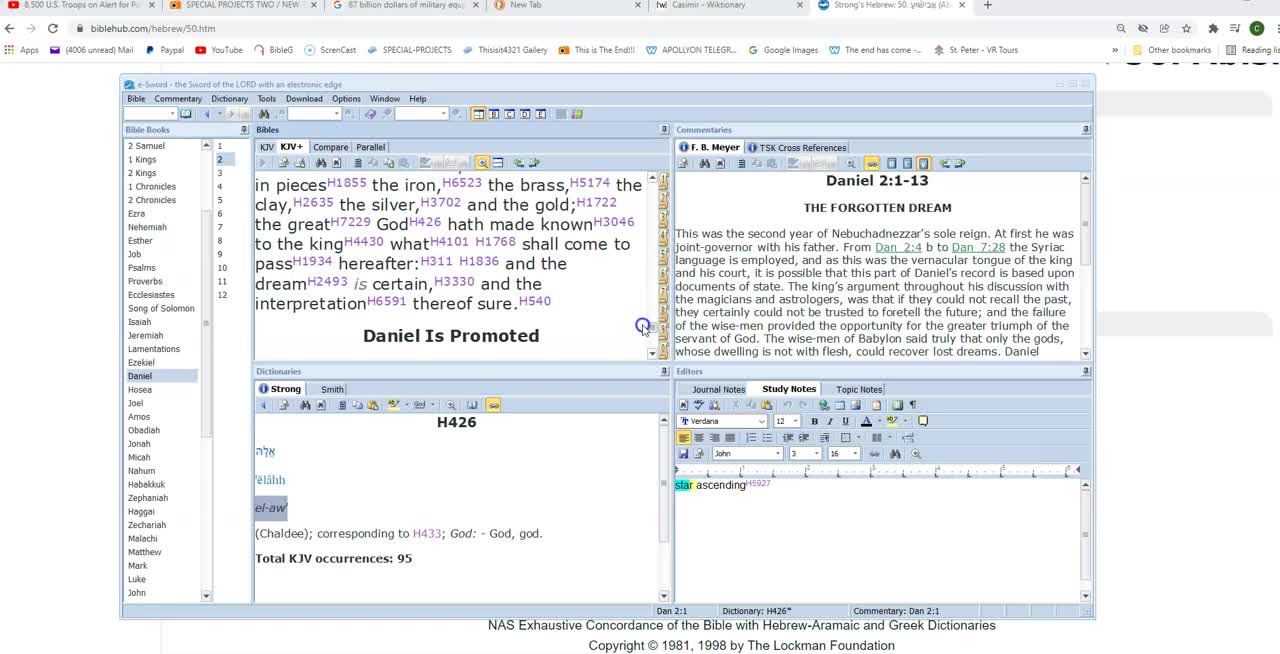Screen dimensions: 1280x654
Task: Select layout D icon in main toolbar
Action: point(525,114)
